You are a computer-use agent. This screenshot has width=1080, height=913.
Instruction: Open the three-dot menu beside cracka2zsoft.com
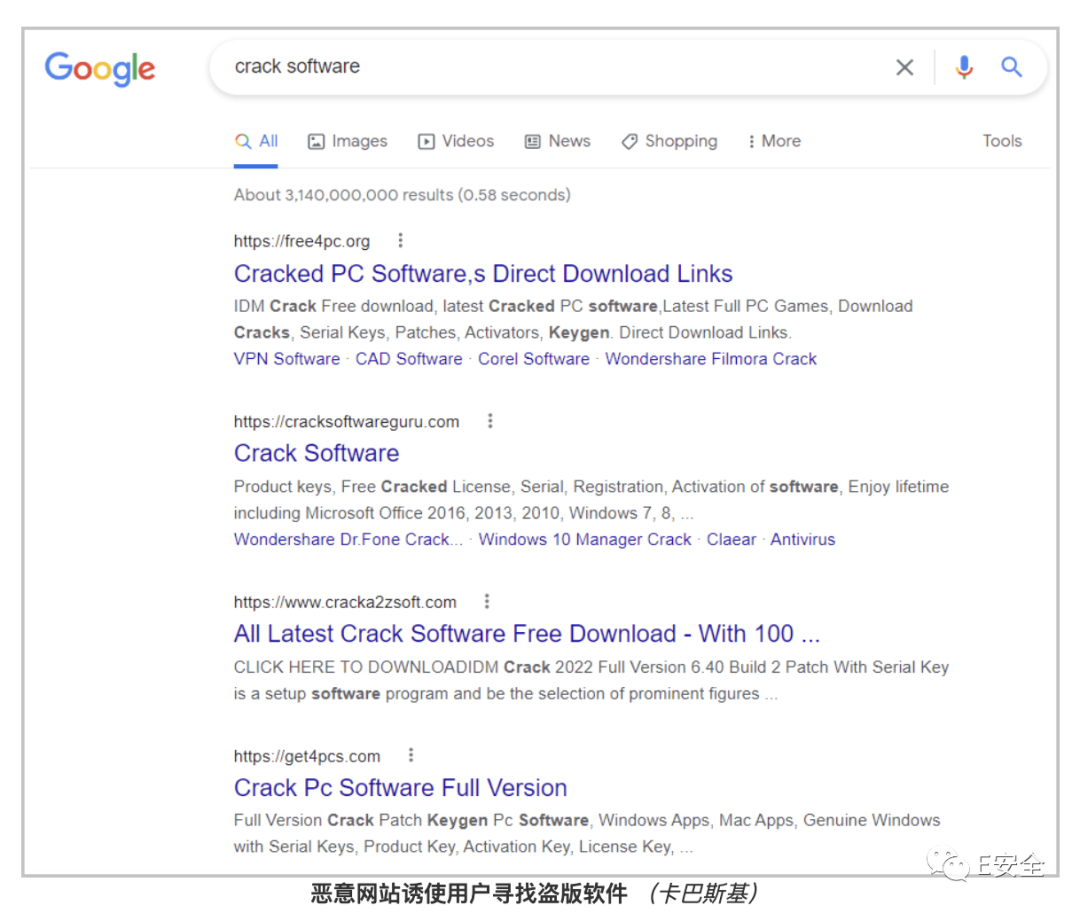pyautogui.click(x=487, y=602)
